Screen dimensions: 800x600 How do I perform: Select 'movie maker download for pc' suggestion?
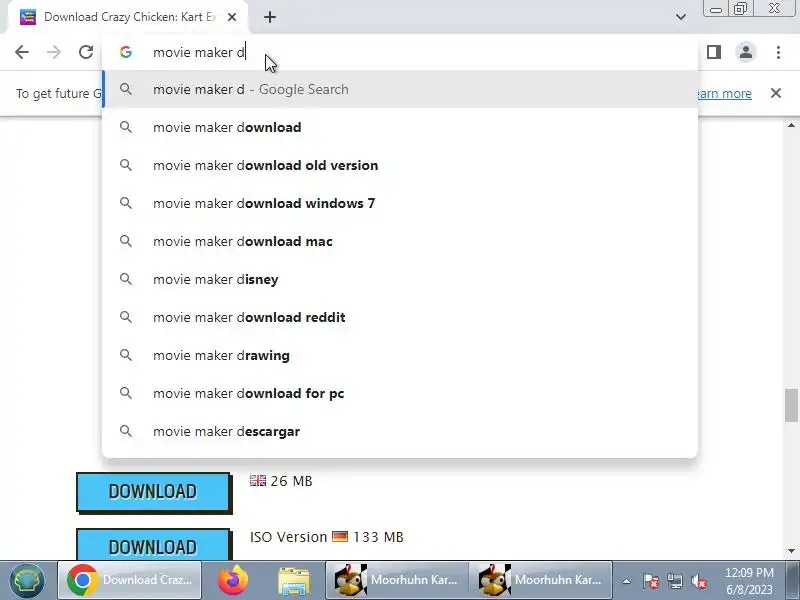tap(400, 393)
